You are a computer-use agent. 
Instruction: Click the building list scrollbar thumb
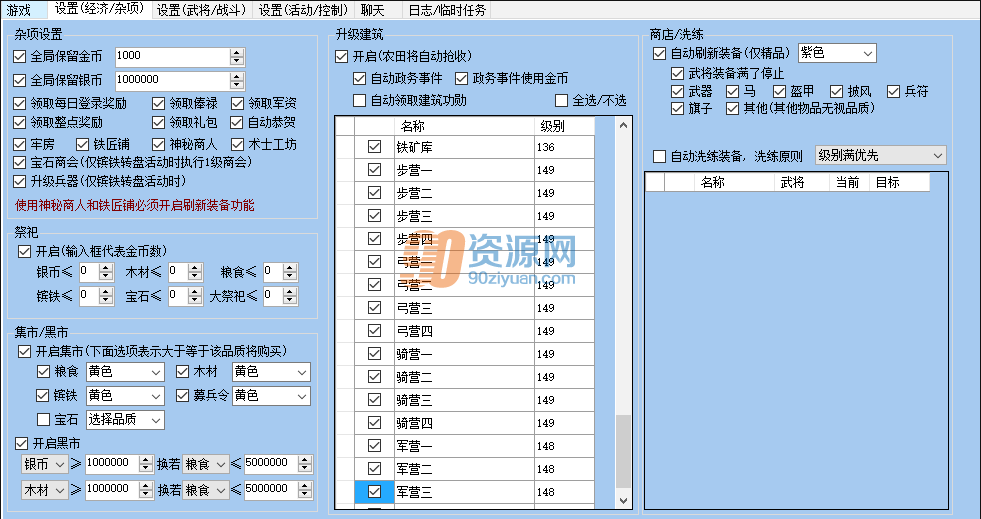pos(623,451)
